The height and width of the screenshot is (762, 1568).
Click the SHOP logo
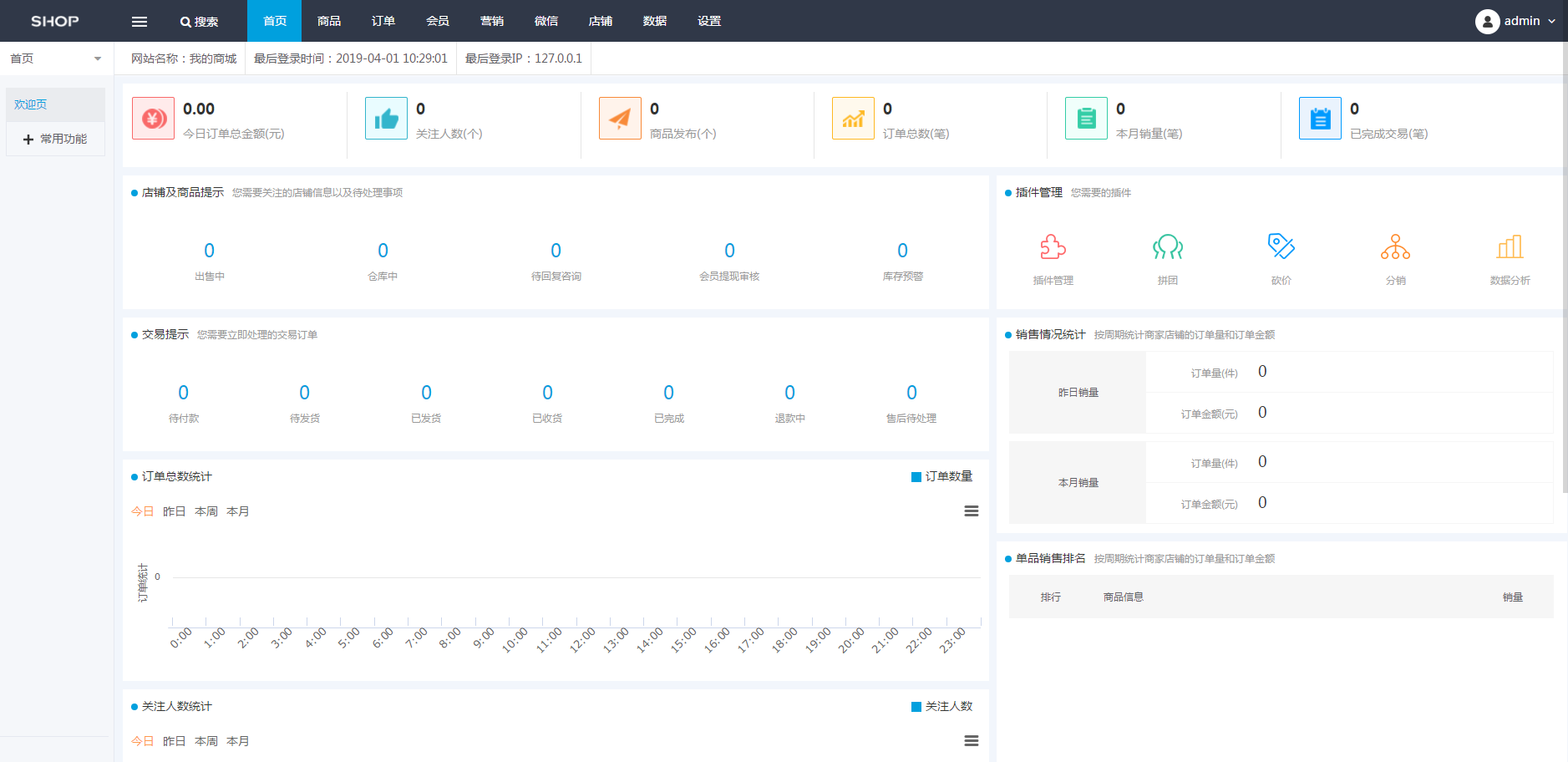tap(55, 21)
